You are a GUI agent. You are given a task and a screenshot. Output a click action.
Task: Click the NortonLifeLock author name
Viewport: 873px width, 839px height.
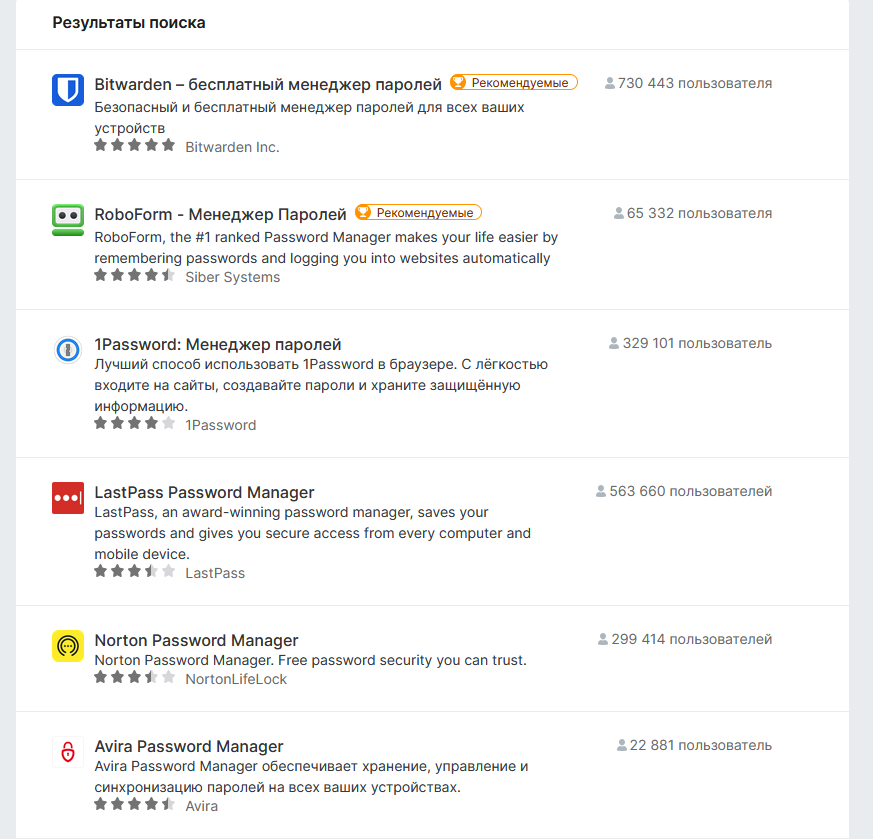pyautogui.click(x=236, y=679)
